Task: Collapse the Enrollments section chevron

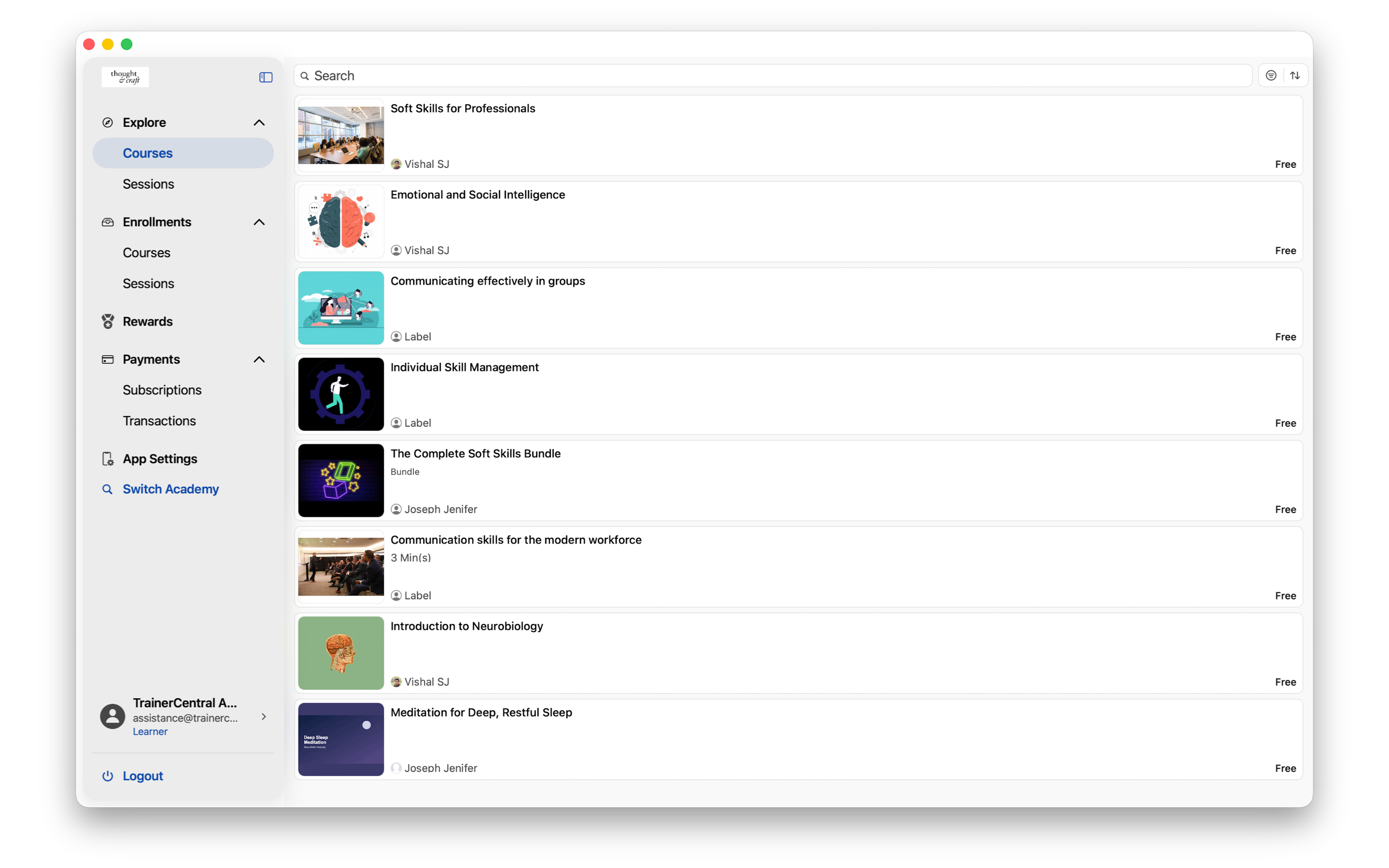Action: tap(259, 222)
